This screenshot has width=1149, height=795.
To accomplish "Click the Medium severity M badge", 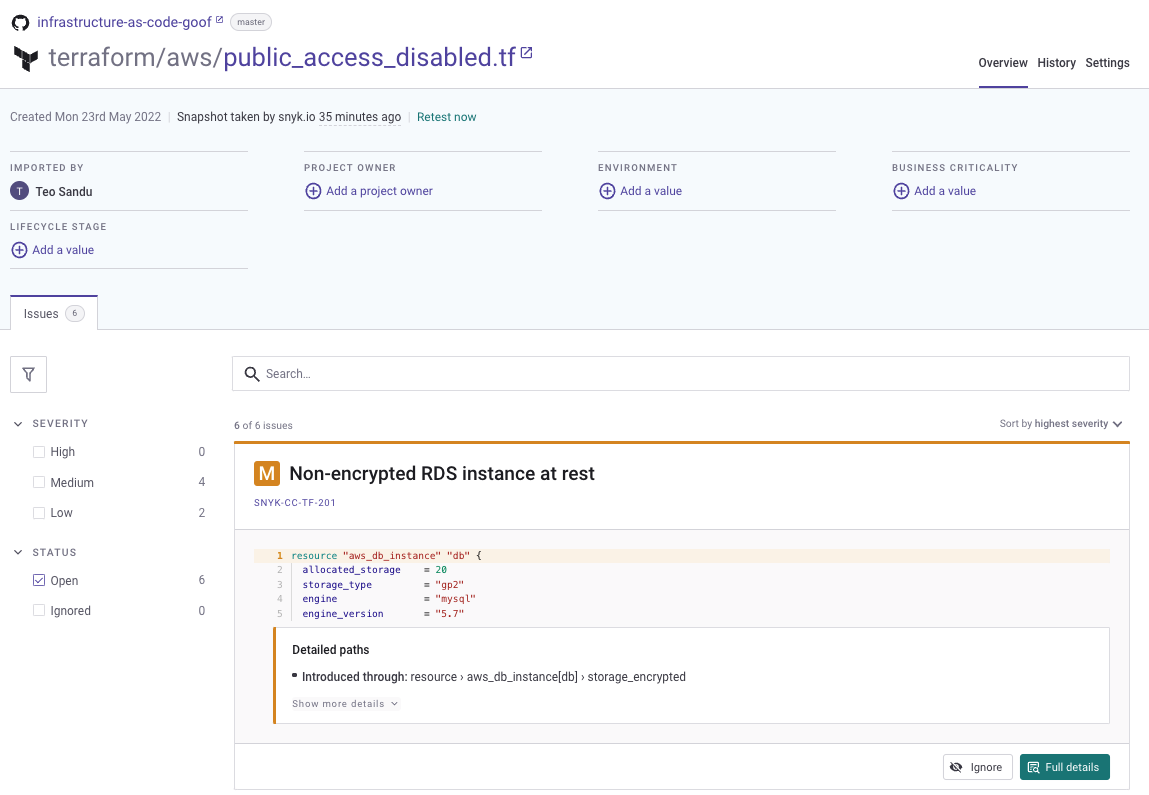I will pos(266,474).
